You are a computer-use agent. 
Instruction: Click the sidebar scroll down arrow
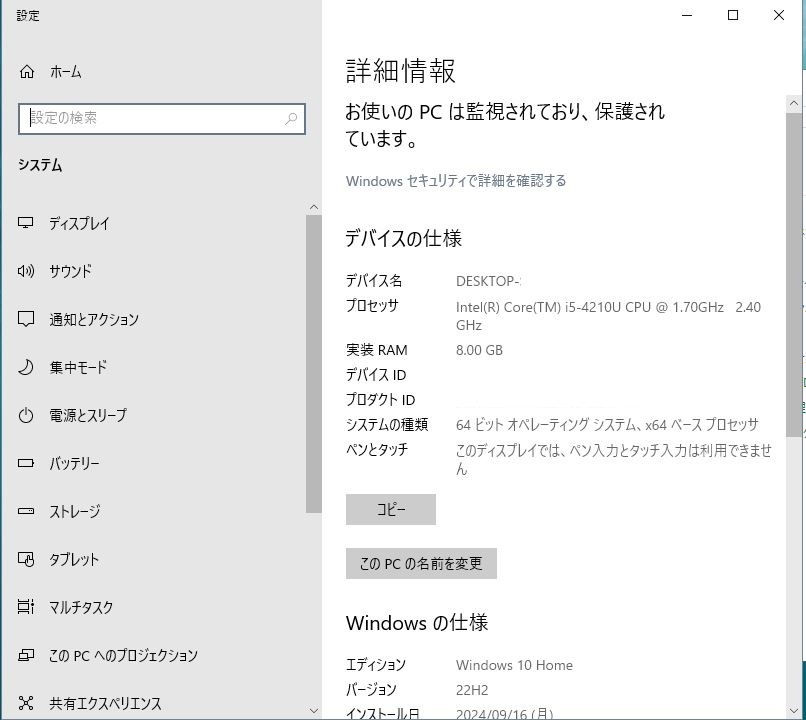point(314,711)
